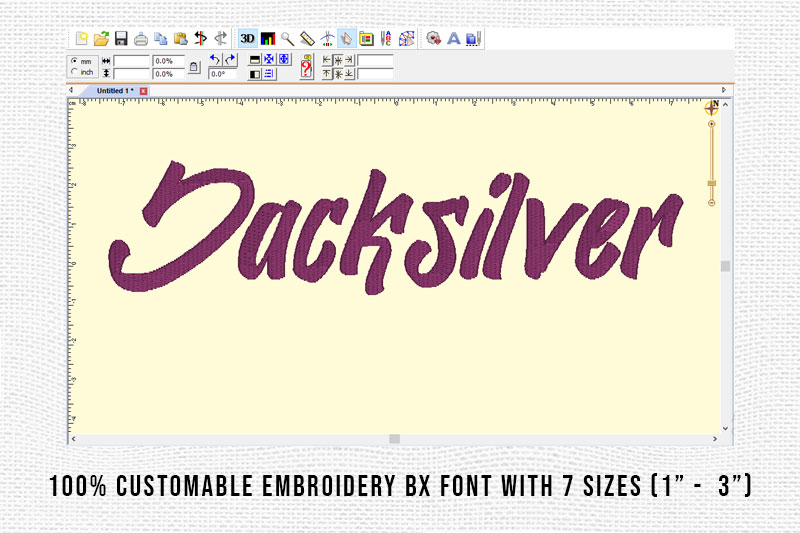The image size is (800, 533).
Task: Open the yellow object properties panel icon
Action: tap(366, 39)
